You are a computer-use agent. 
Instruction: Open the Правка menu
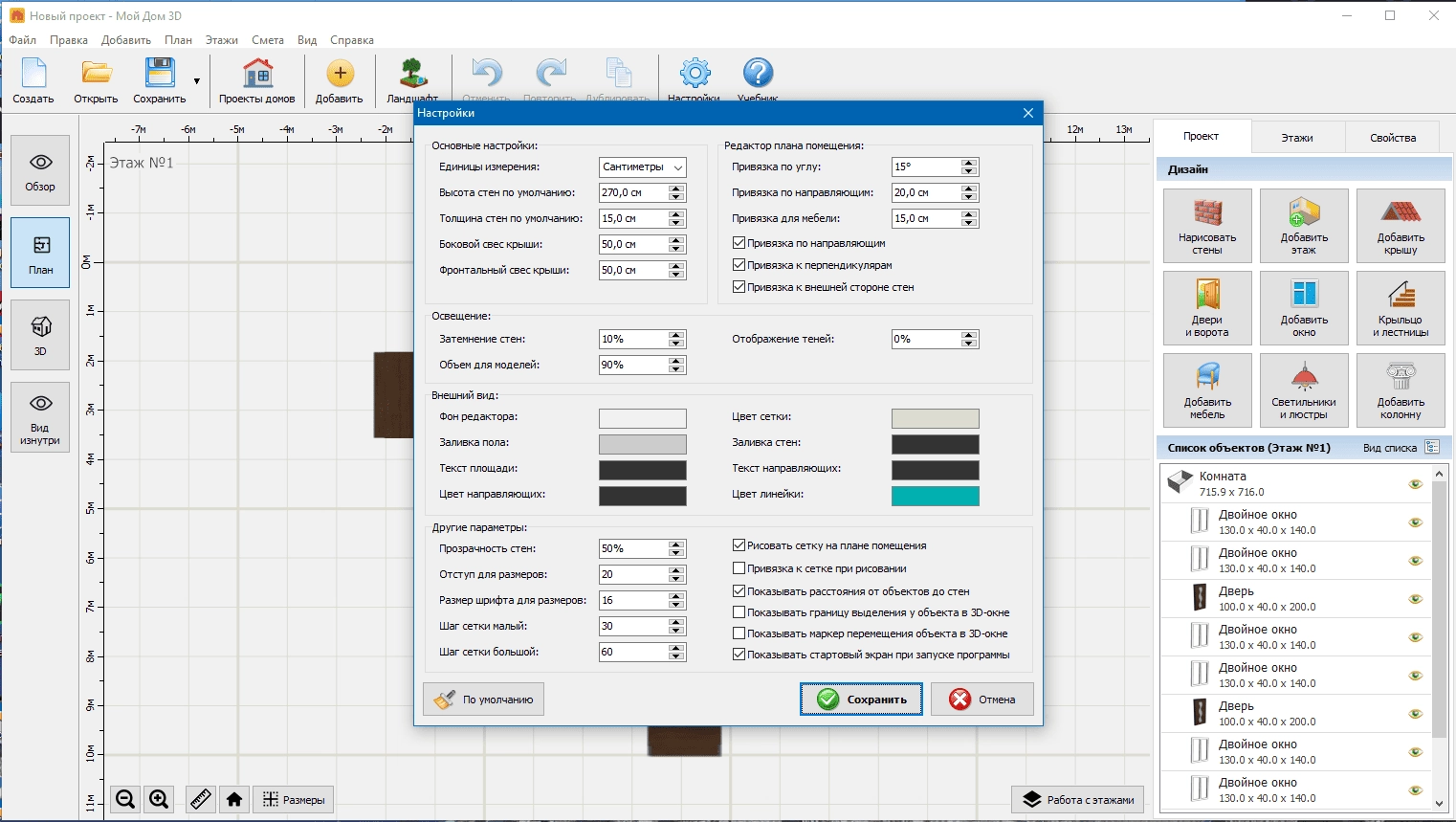(x=69, y=40)
